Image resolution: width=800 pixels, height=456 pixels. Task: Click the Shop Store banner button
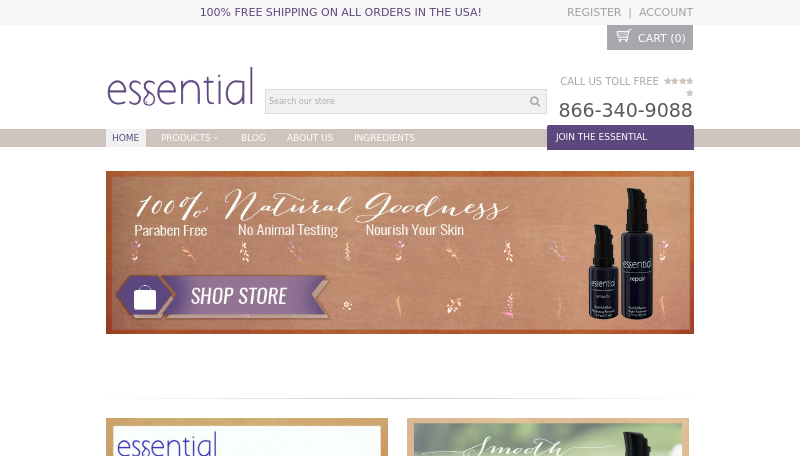[x=222, y=296]
